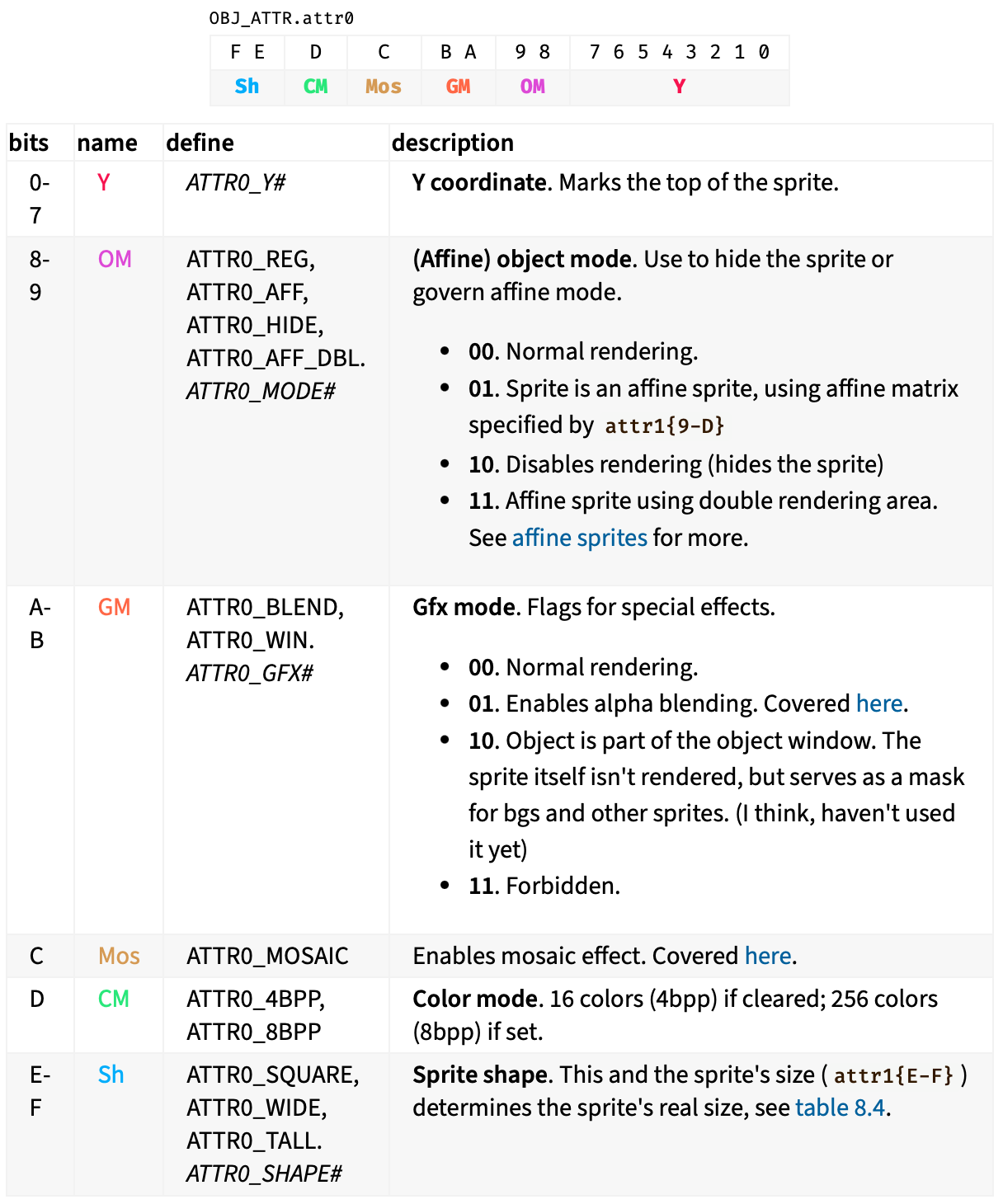Image resolution: width=1003 pixels, height=1204 pixels.
Task: Click 'here' link after alpha blending
Action: (x=879, y=703)
